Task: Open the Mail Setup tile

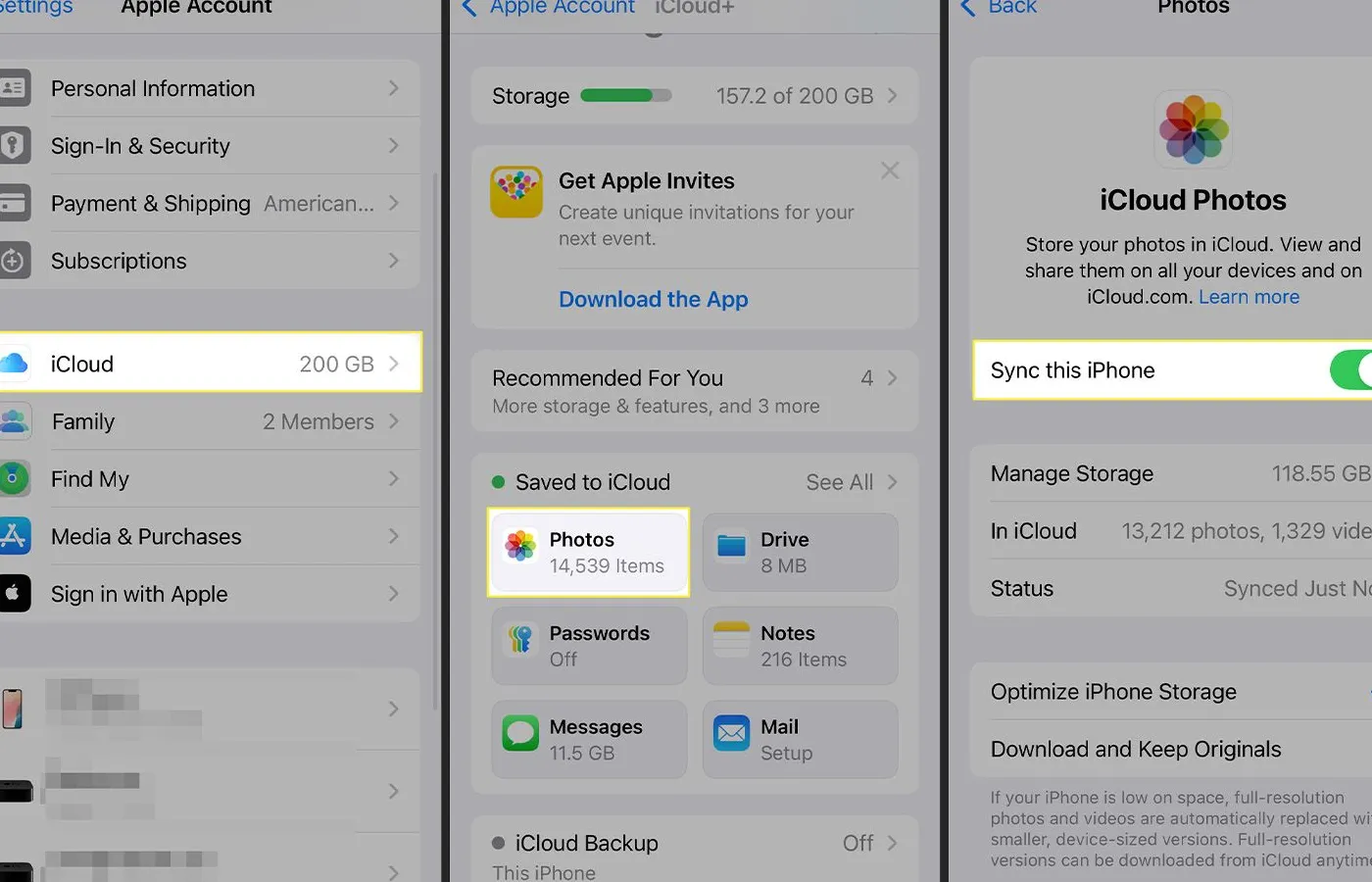Action: tap(800, 739)
